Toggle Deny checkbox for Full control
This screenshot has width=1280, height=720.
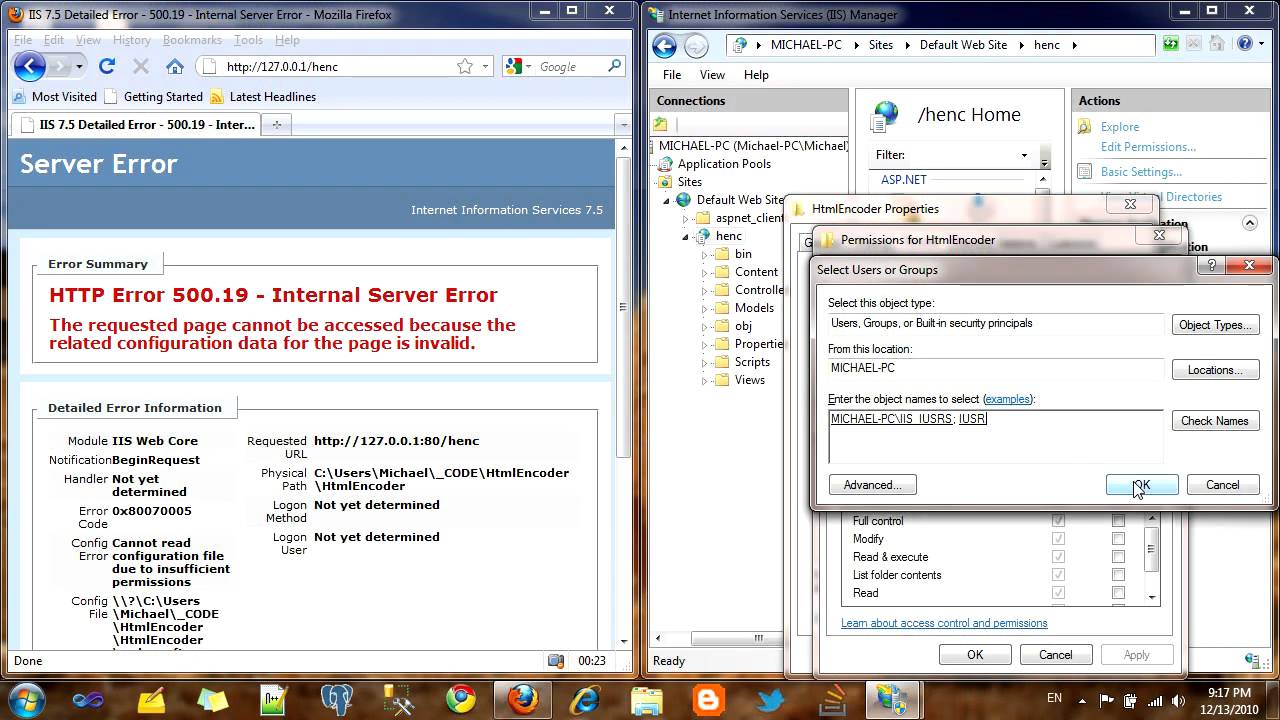1118,521
